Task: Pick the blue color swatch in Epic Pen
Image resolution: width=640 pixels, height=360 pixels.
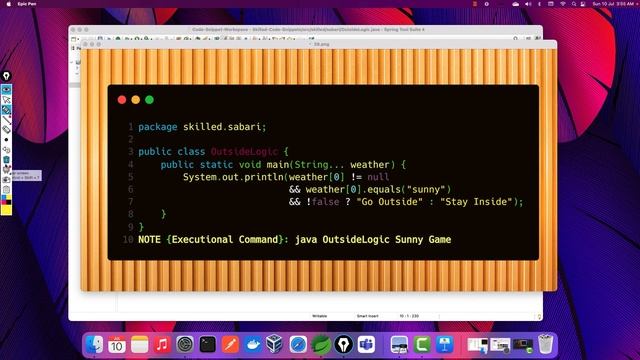Action: click(4, 198)
